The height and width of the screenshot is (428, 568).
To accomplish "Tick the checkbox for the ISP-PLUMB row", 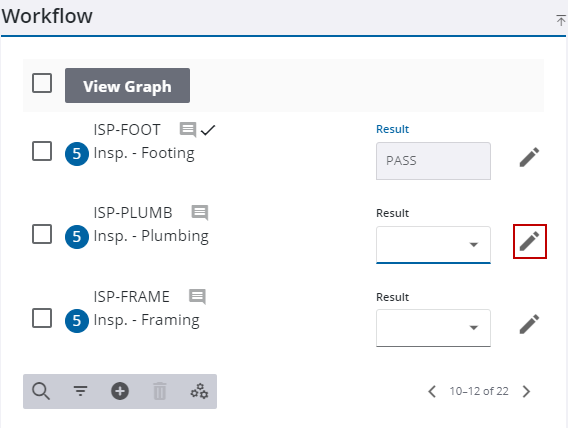I will (x=42, y=234).
